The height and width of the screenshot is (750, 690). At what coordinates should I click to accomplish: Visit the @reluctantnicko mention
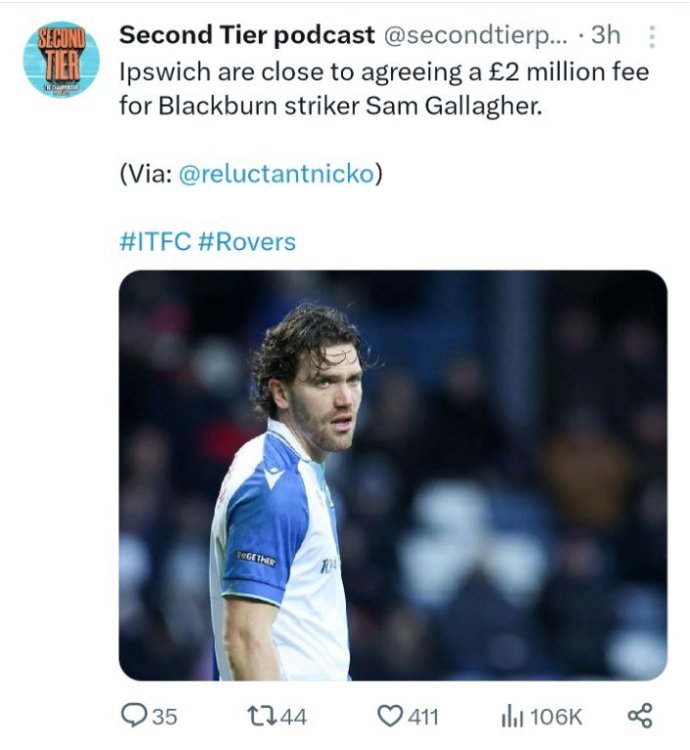click(276, 173)
